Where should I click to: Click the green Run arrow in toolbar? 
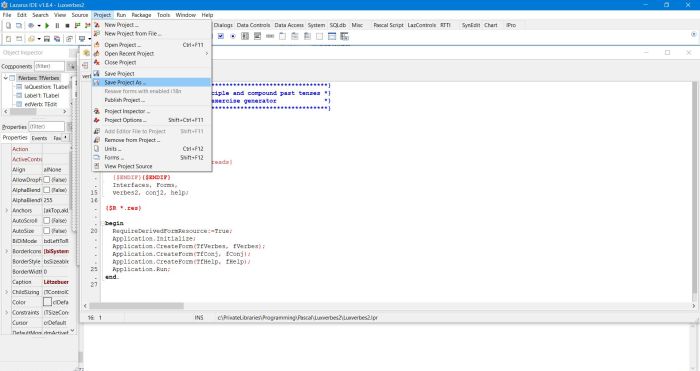pos(46,25)
